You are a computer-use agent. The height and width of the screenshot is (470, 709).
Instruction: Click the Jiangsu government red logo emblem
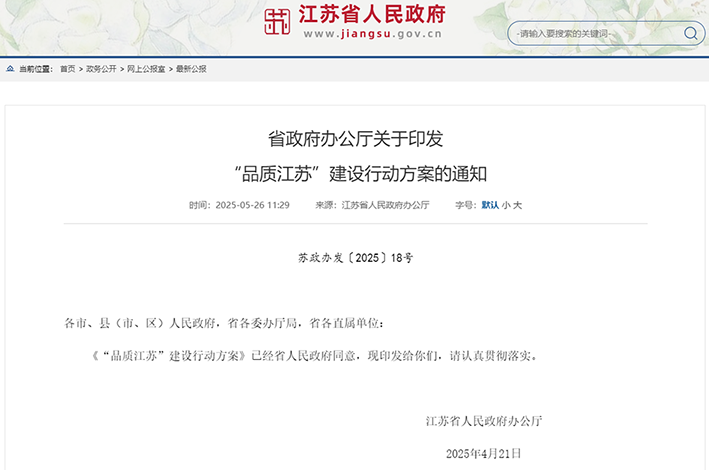pos(277,22)
